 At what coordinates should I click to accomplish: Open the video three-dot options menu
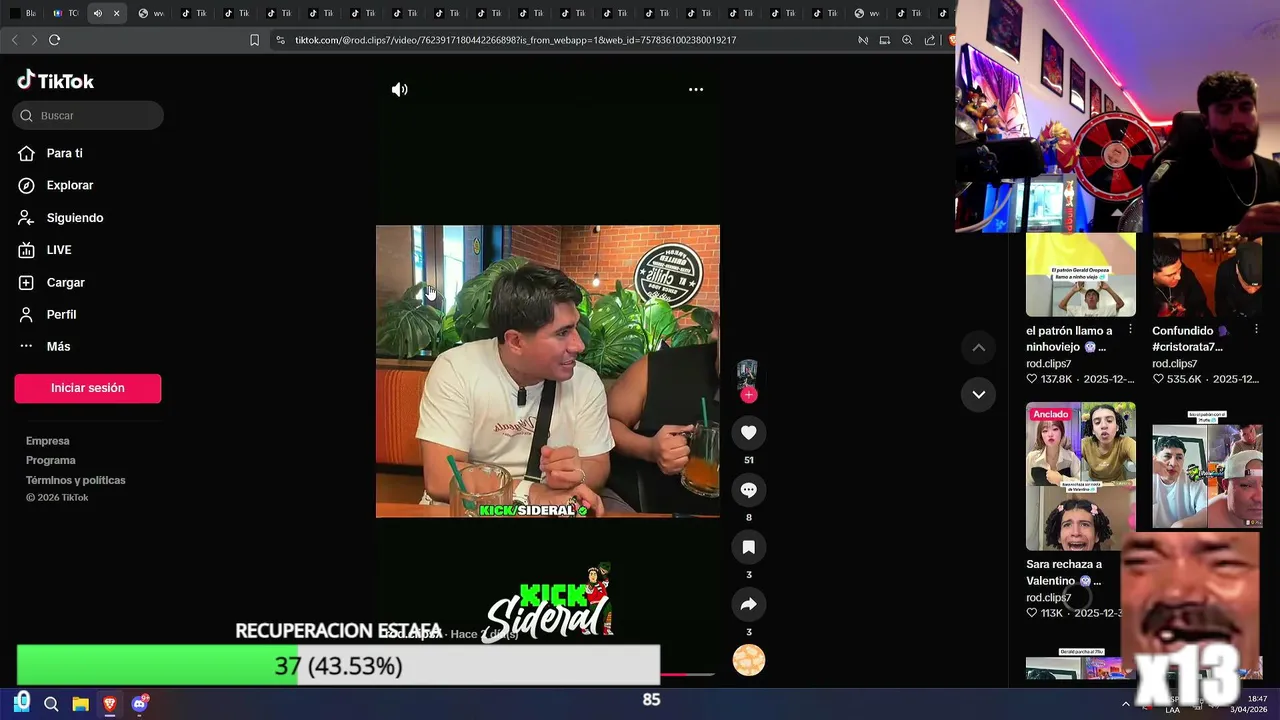point(696,90)
